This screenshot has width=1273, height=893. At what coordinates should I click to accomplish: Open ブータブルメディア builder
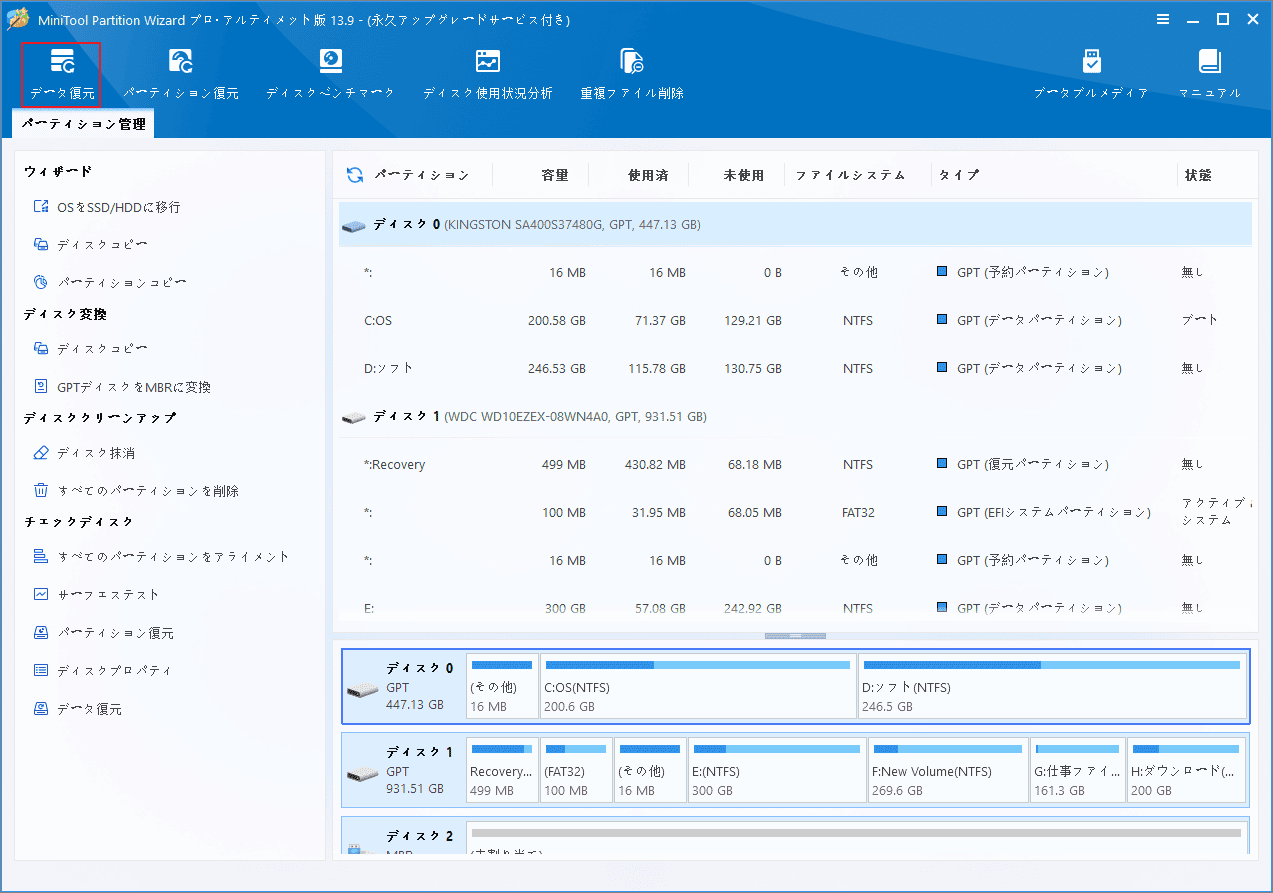[x=1091, y=74]
